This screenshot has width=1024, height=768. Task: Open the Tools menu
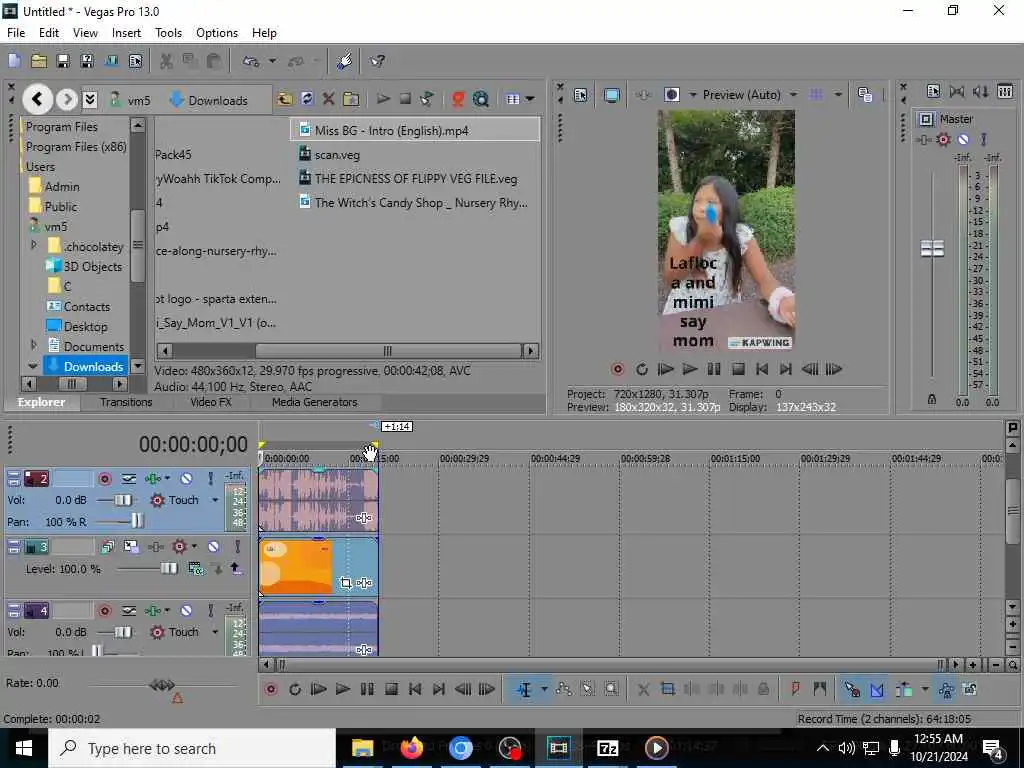[168, 33]
